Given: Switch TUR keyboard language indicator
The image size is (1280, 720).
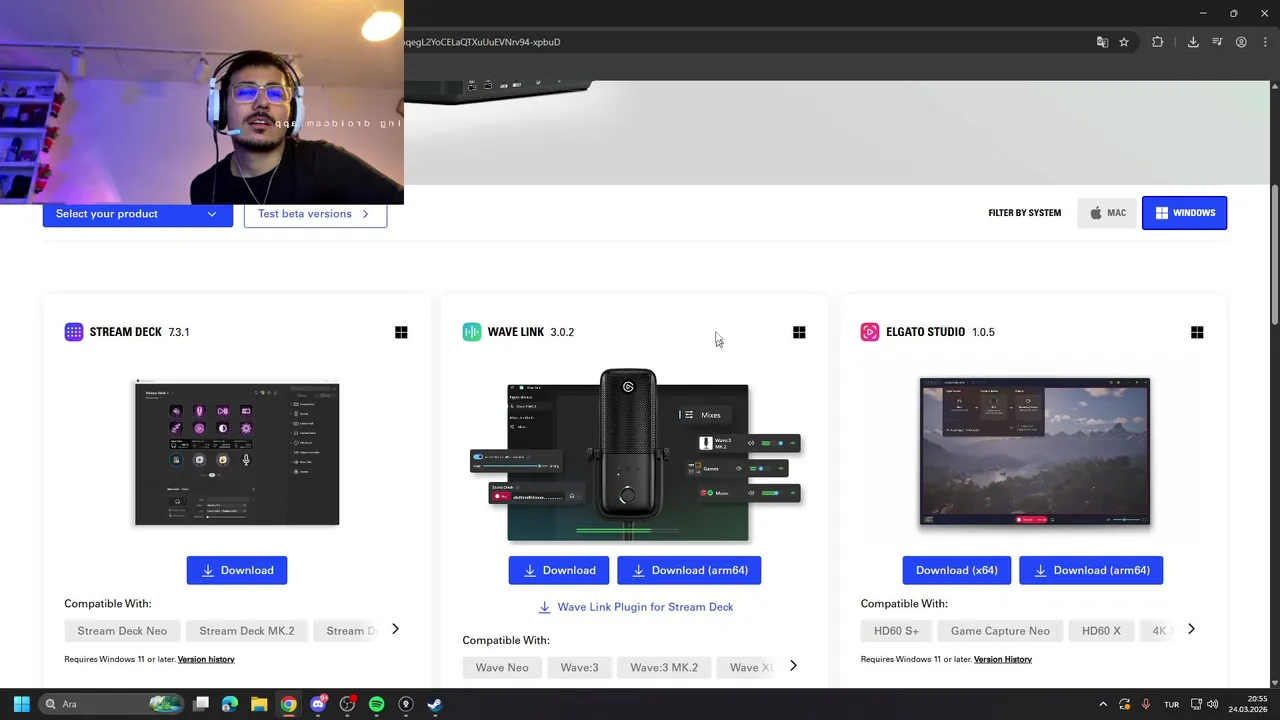Looking at the screenshot, I should 1171,704.
